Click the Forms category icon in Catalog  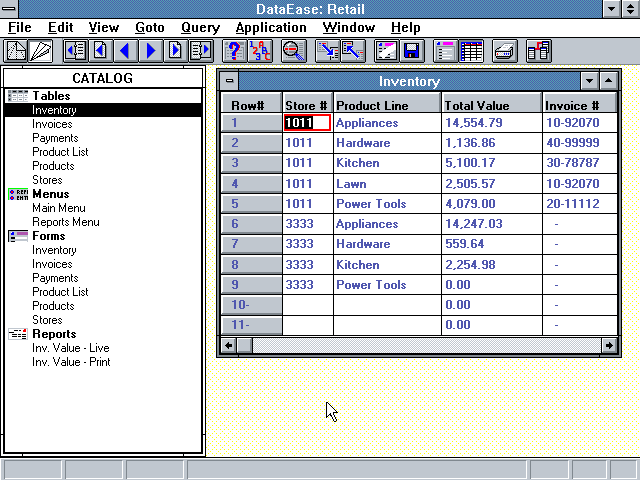18,236
